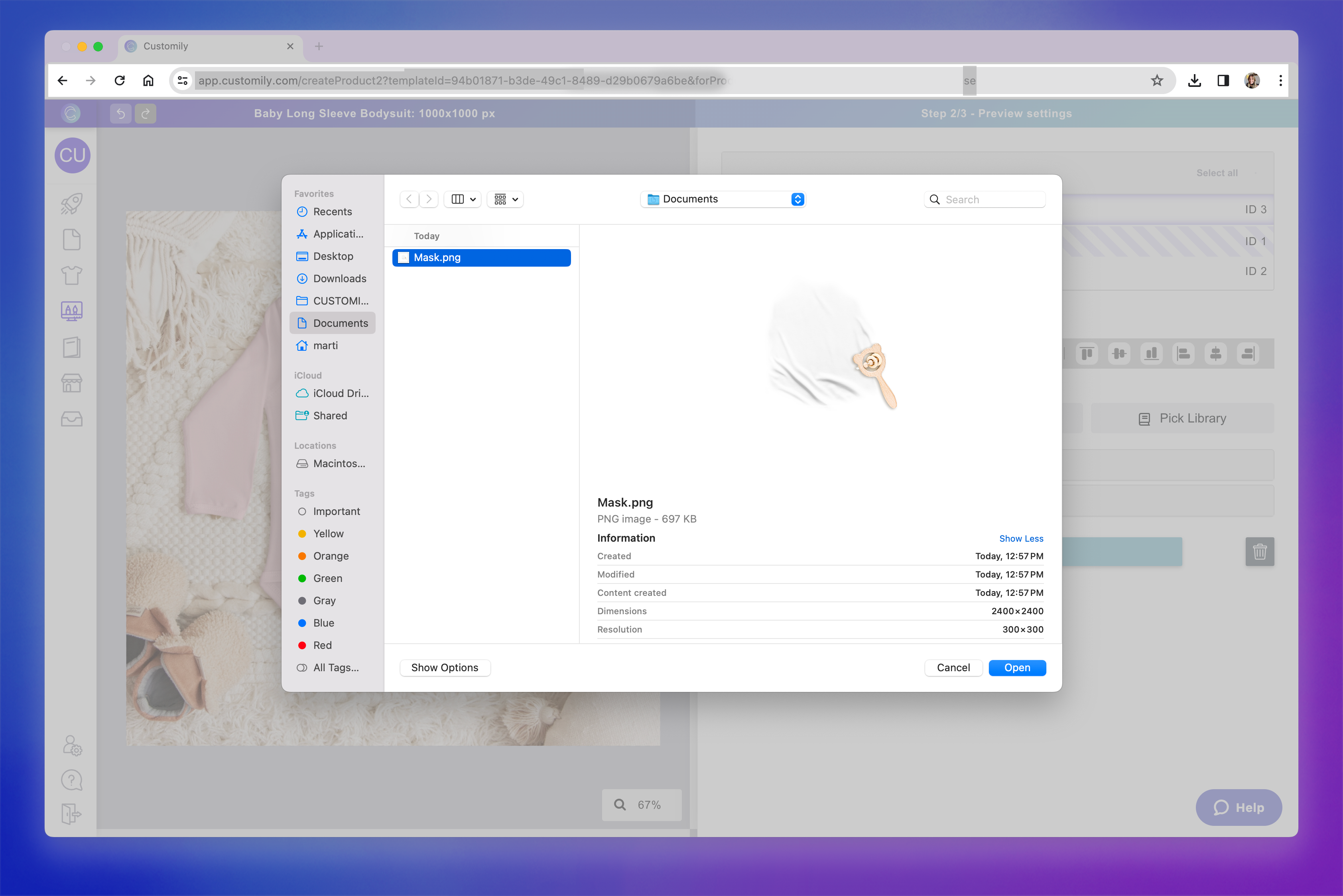Click the rocket icon in left sidebar
Image resolution: width=1343 pixels, height=896 pixels.
pos(71,204)
